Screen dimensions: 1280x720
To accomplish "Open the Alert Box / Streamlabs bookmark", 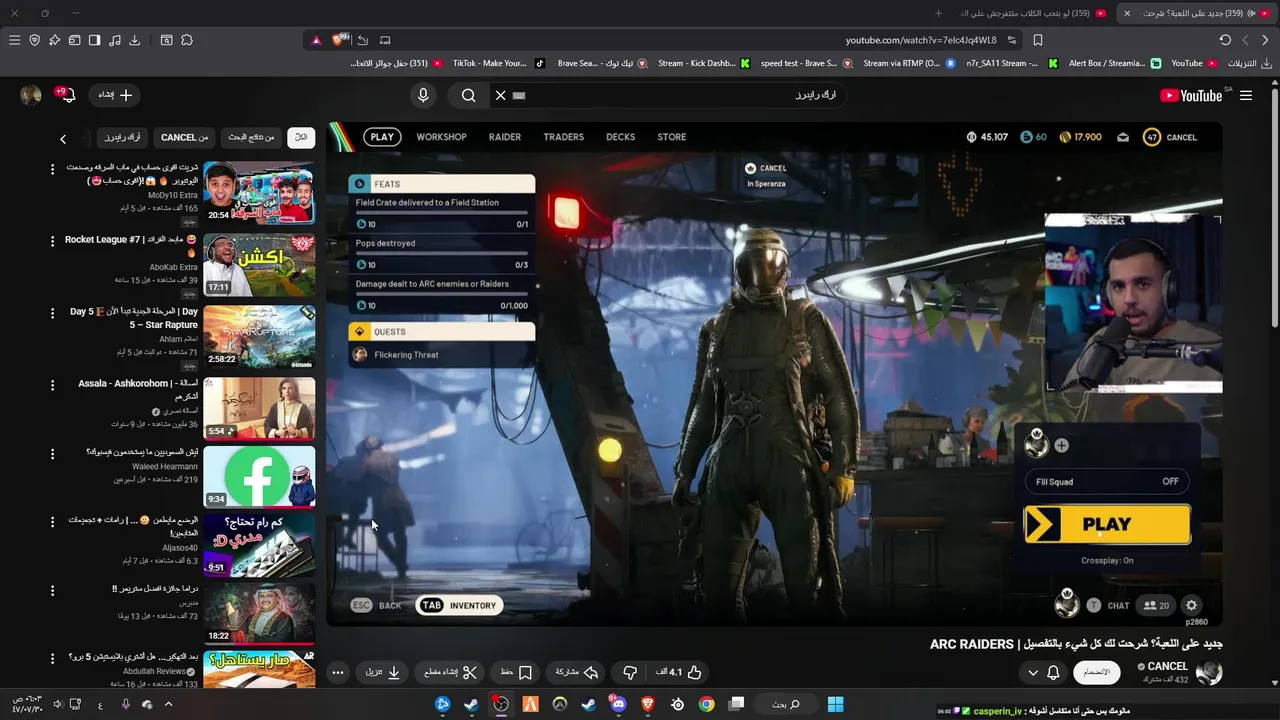I will (1114, 63).
